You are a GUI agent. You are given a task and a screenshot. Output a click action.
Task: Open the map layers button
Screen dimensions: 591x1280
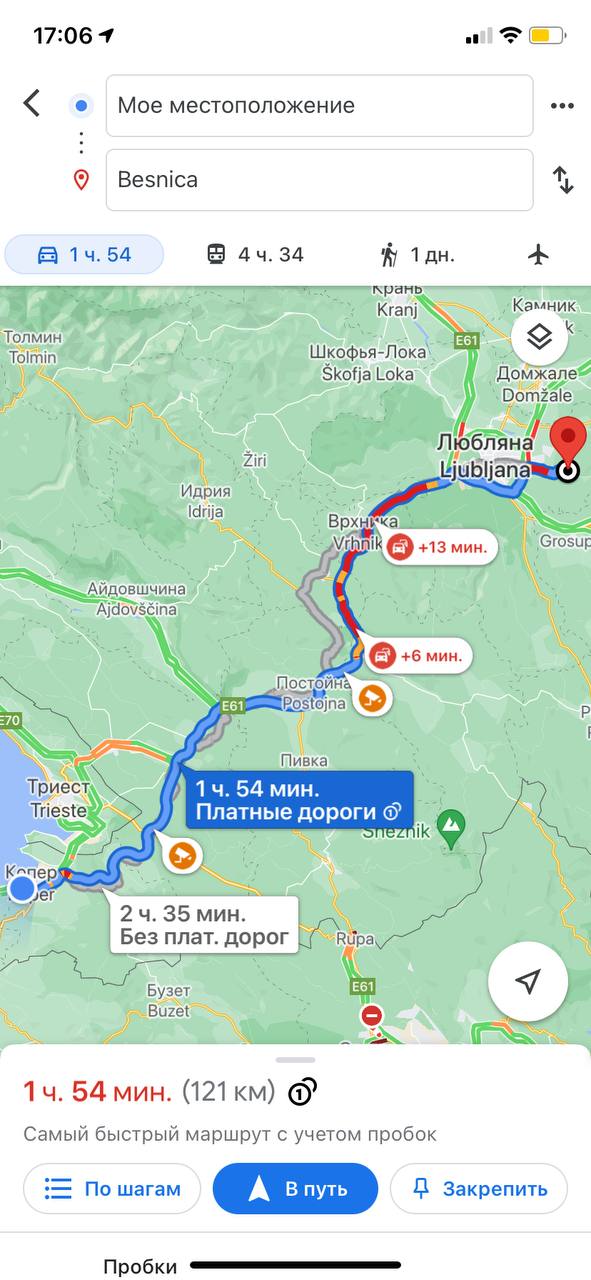click(540, 338)
